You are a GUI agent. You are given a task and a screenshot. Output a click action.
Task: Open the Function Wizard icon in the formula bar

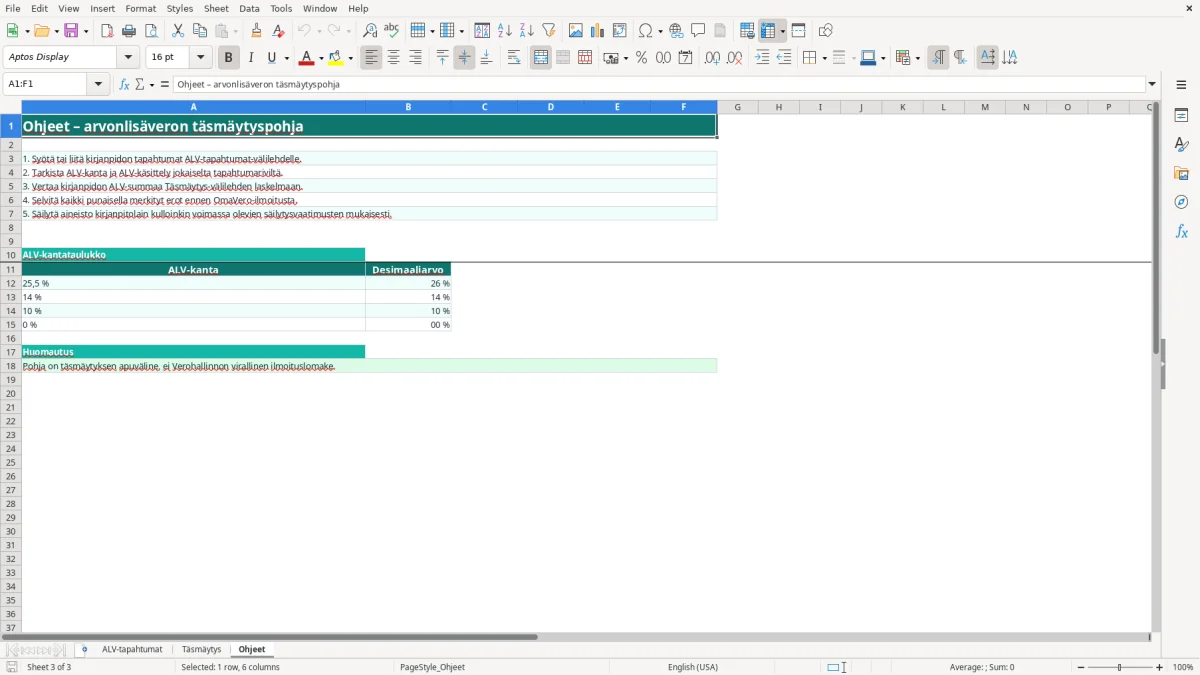(x=124, y=84)
